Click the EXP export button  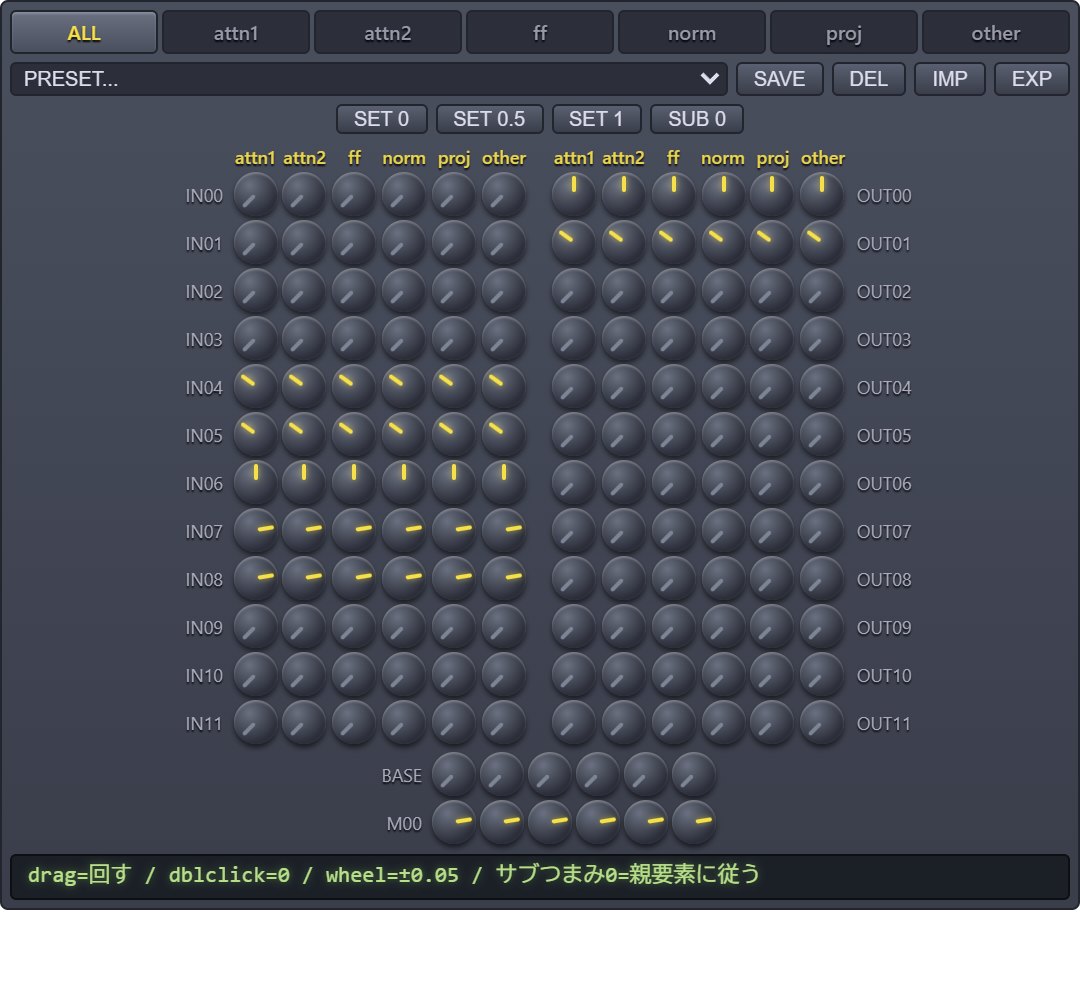[1032, 79]
